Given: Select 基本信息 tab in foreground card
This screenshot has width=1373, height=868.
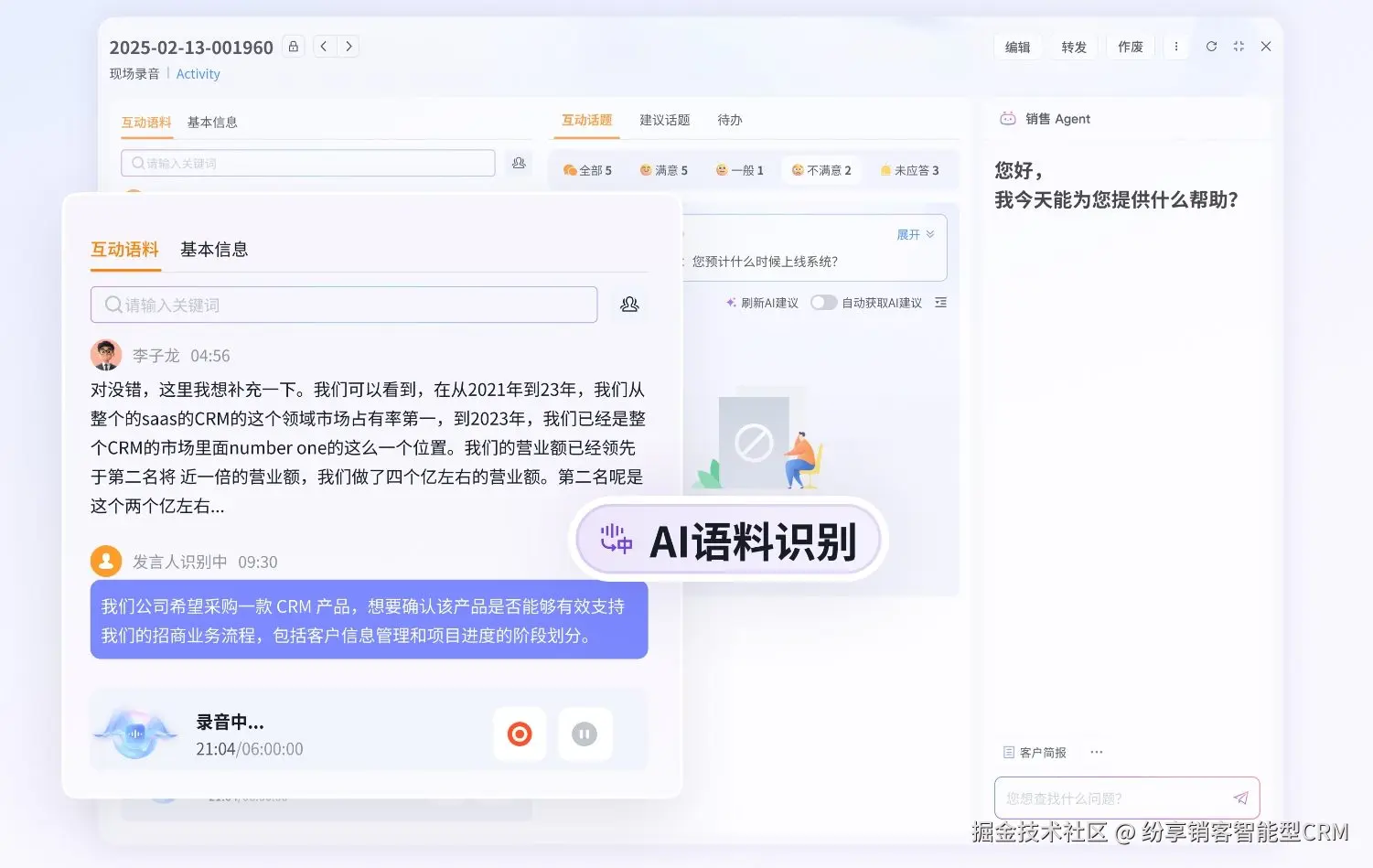Looking at the screenshot, I should [214, 250].
